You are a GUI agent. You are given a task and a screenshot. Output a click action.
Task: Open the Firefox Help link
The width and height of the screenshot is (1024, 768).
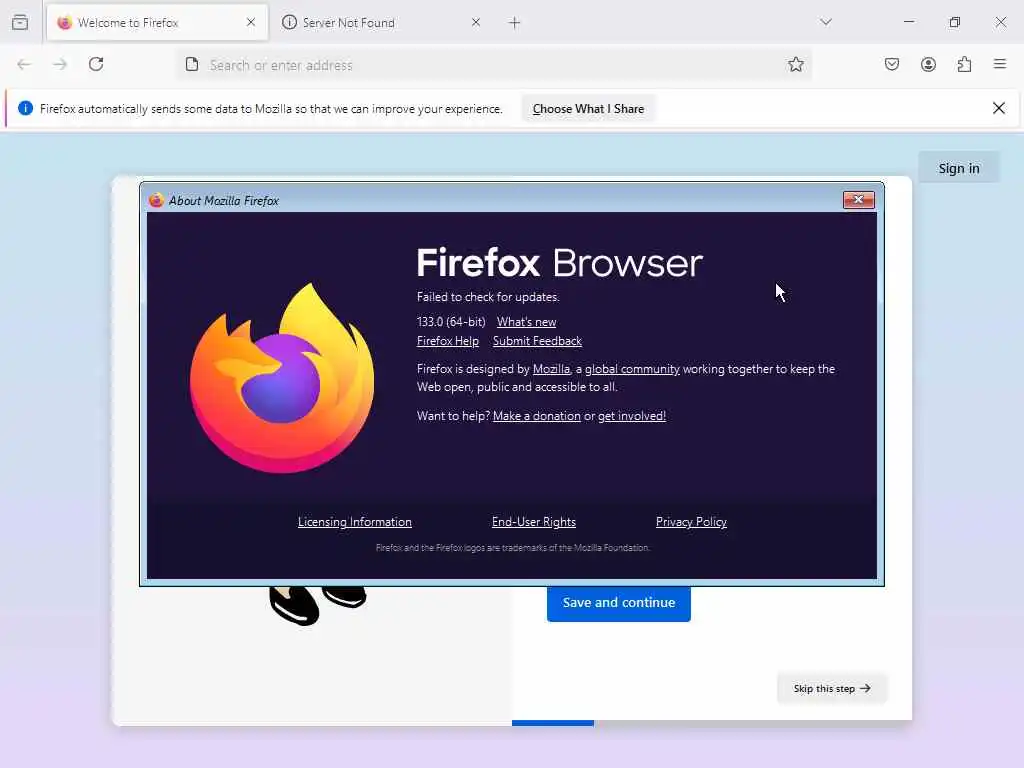[x=448, y=341]
